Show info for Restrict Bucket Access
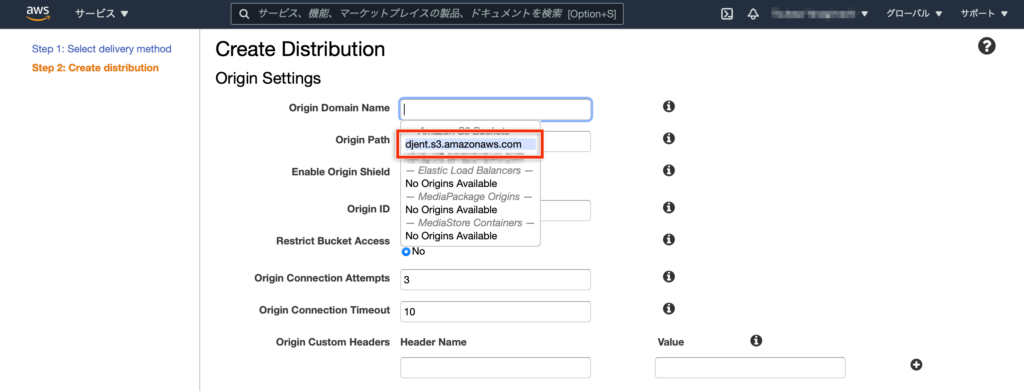Viewport: 1024px width, 391px height. coord(668,240)
